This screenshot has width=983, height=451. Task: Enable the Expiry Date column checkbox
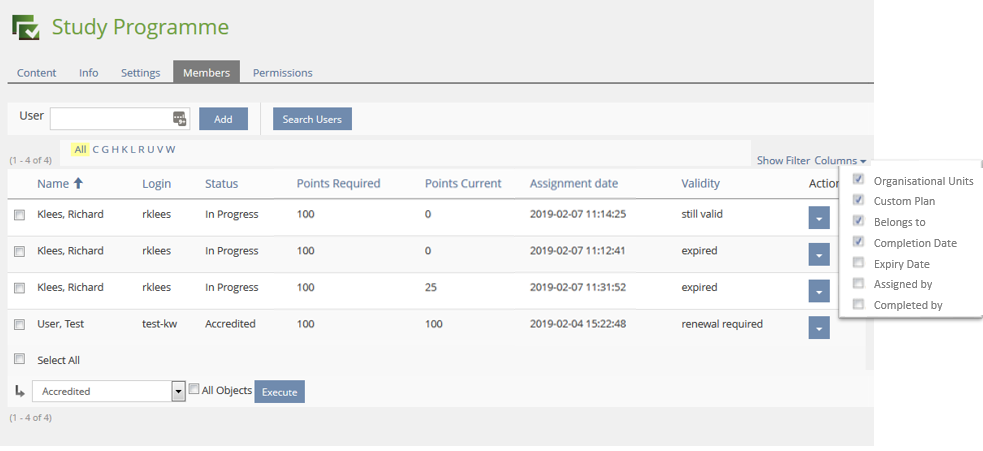pos(858,263)
